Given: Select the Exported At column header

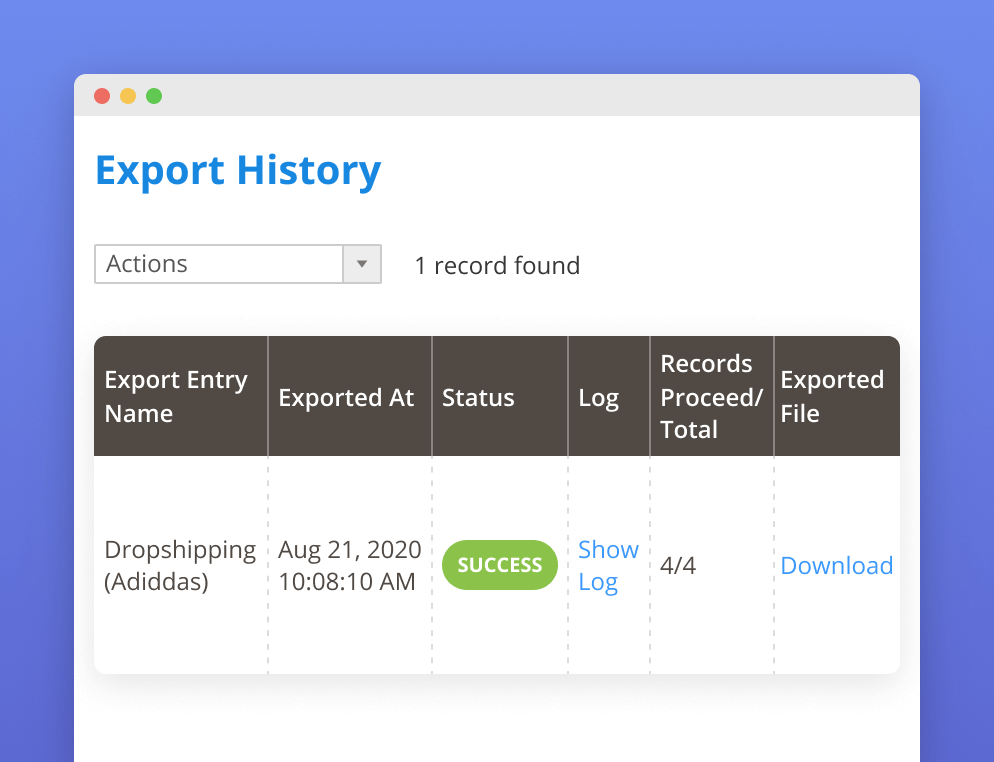Looking at the screenshot, I should 346,396.
